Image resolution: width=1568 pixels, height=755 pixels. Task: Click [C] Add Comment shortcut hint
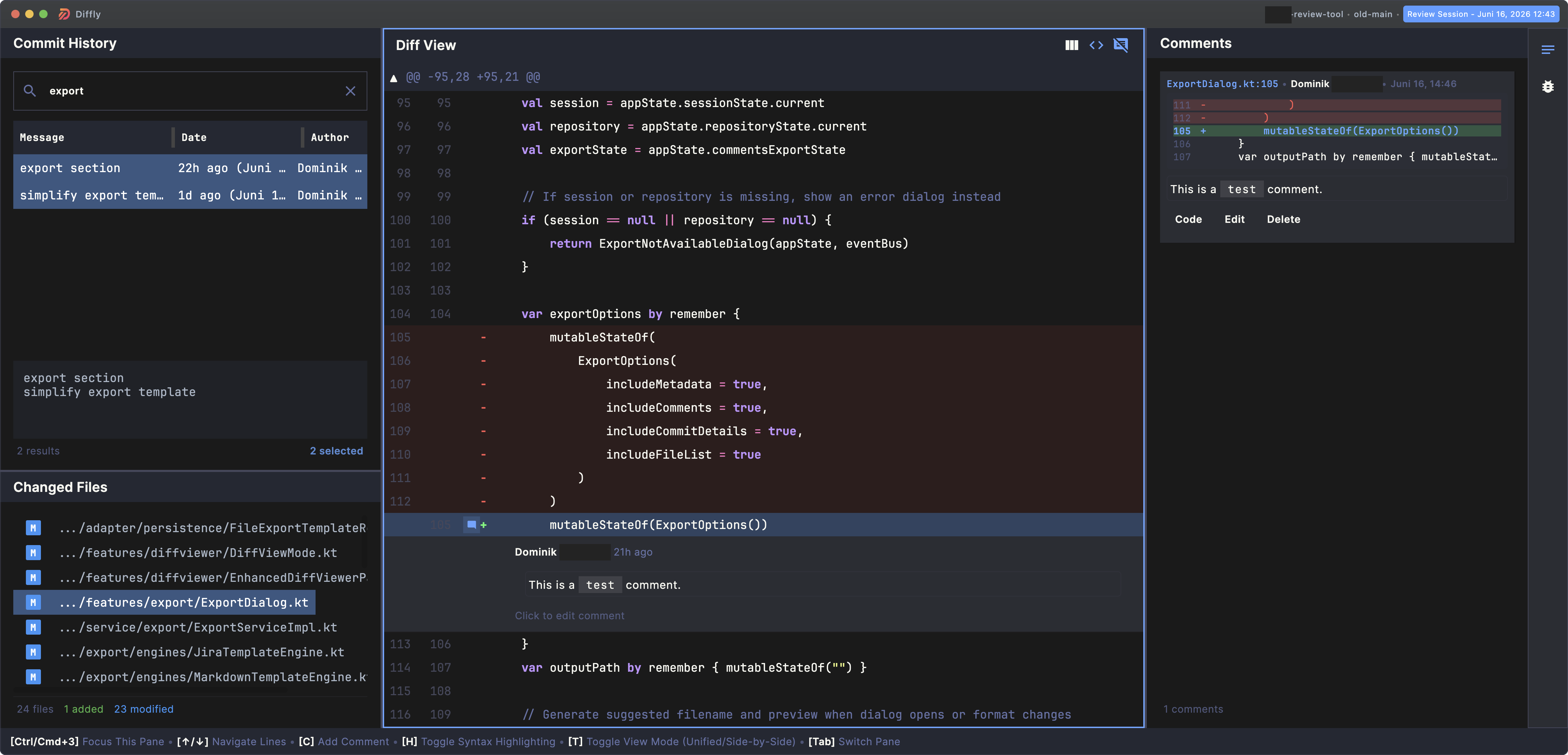[344, 742]
